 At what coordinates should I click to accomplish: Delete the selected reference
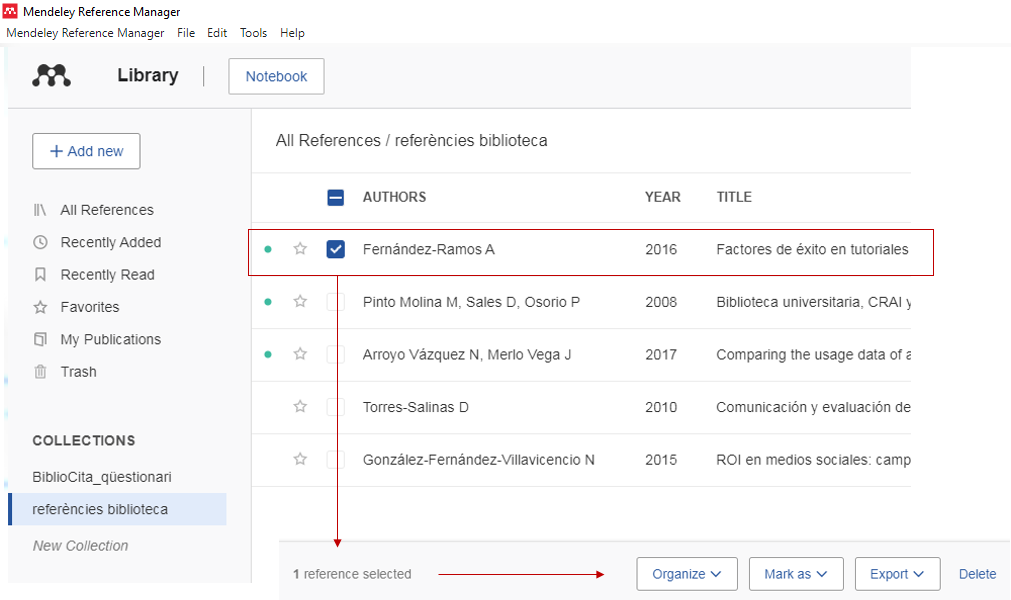coord(977,574)
